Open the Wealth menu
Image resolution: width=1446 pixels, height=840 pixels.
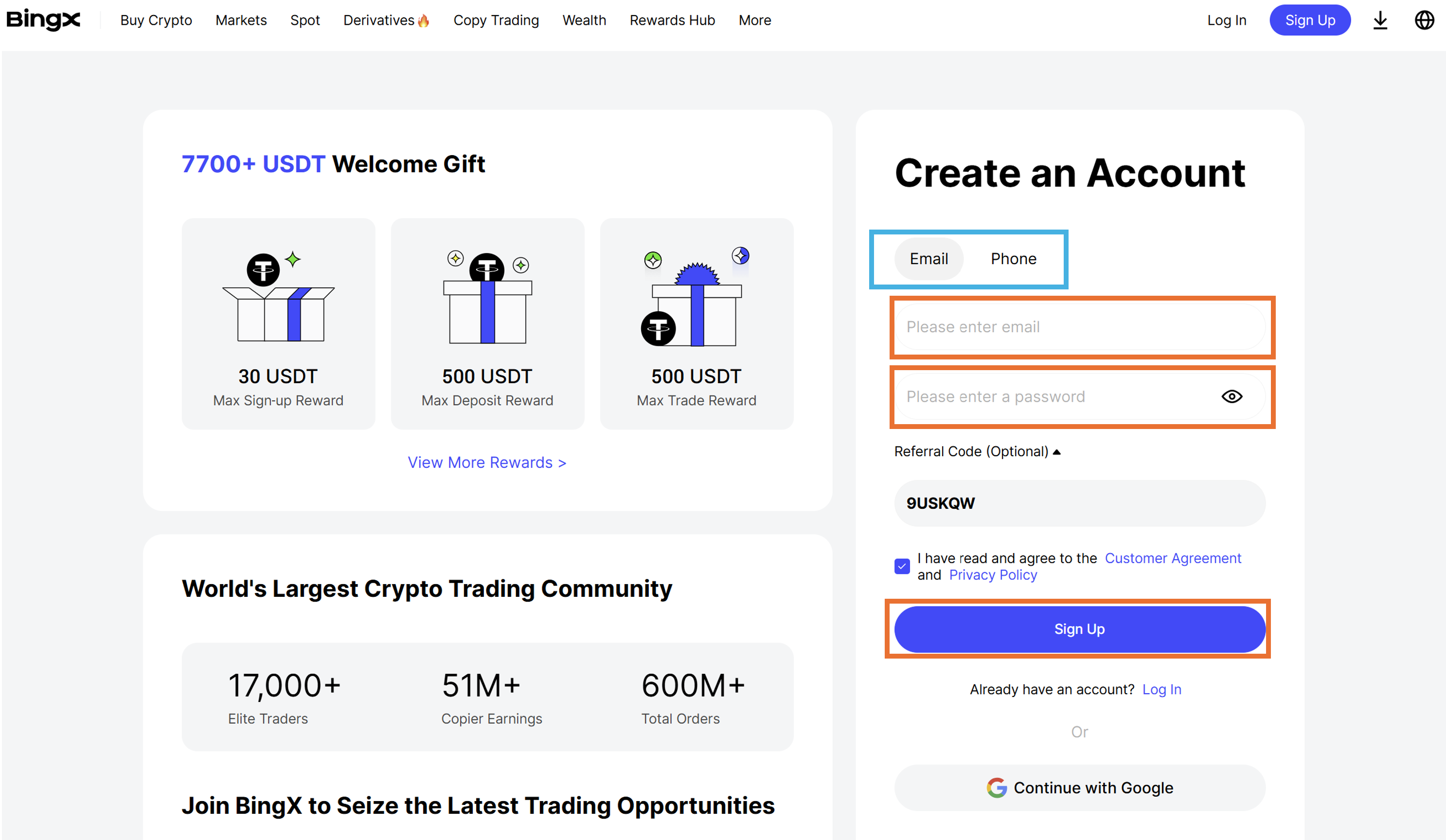click(x=584, y=20)
